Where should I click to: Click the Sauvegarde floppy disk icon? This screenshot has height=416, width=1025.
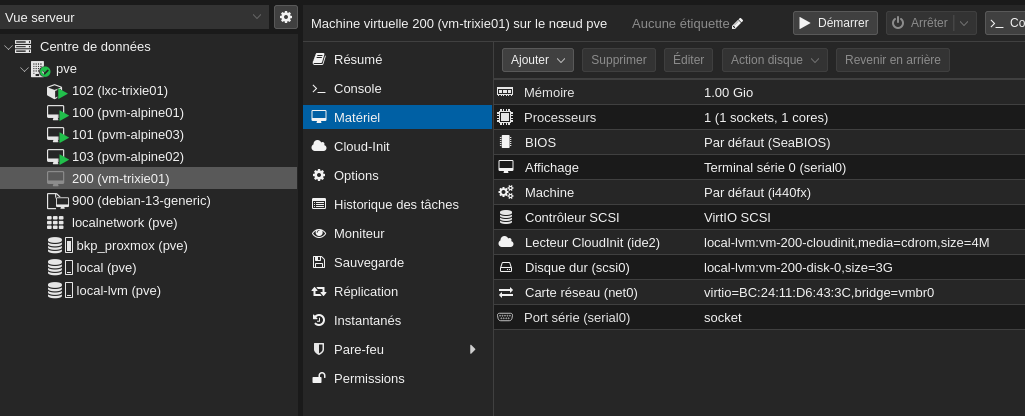pyautogui.click(x=319, y=262)
